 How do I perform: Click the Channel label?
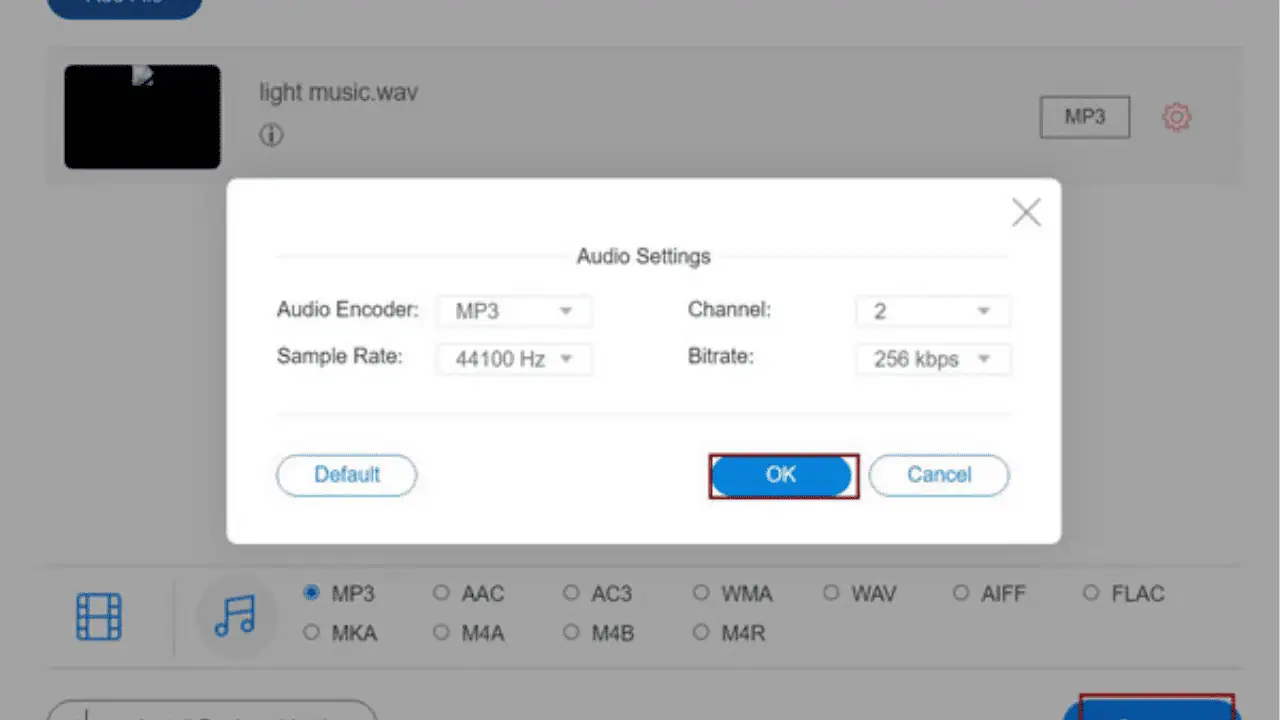click(x=729, y=310)
